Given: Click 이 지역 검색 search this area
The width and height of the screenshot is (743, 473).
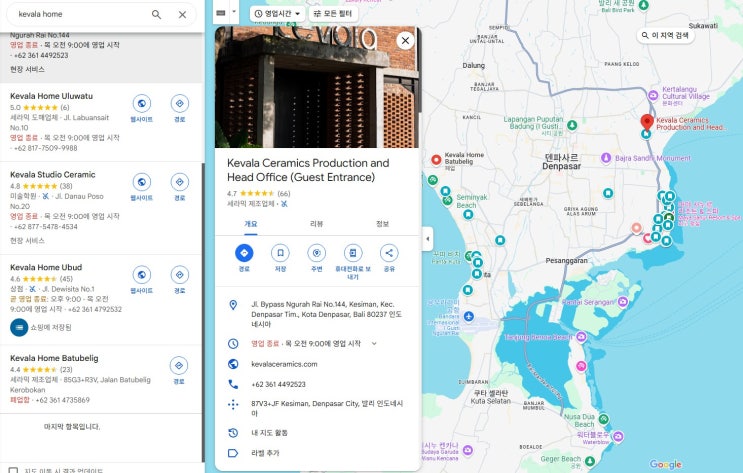Looking at the screenshot, I should pyautogui.click(x=665, y=35).
